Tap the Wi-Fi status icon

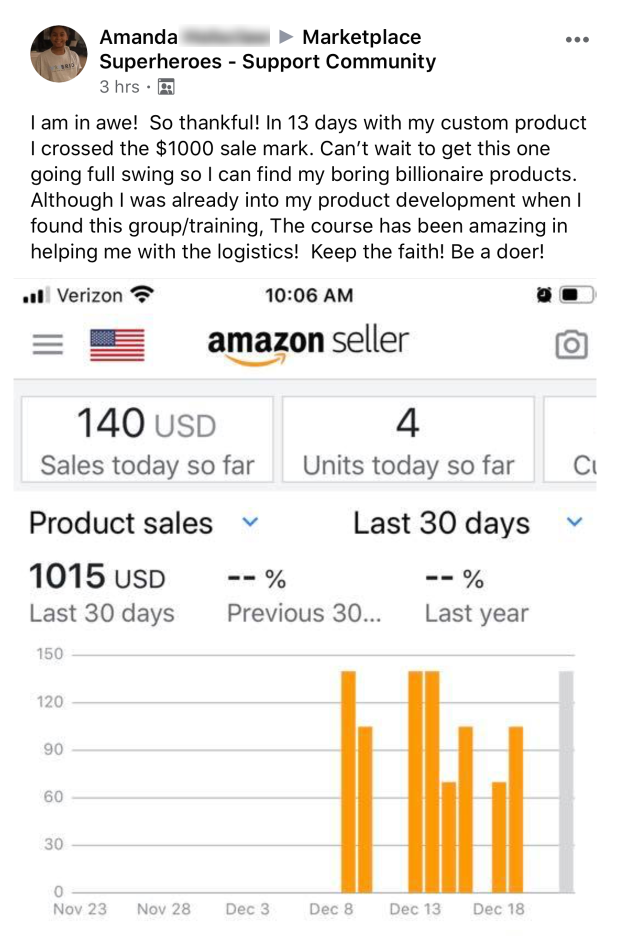(143, 295)
